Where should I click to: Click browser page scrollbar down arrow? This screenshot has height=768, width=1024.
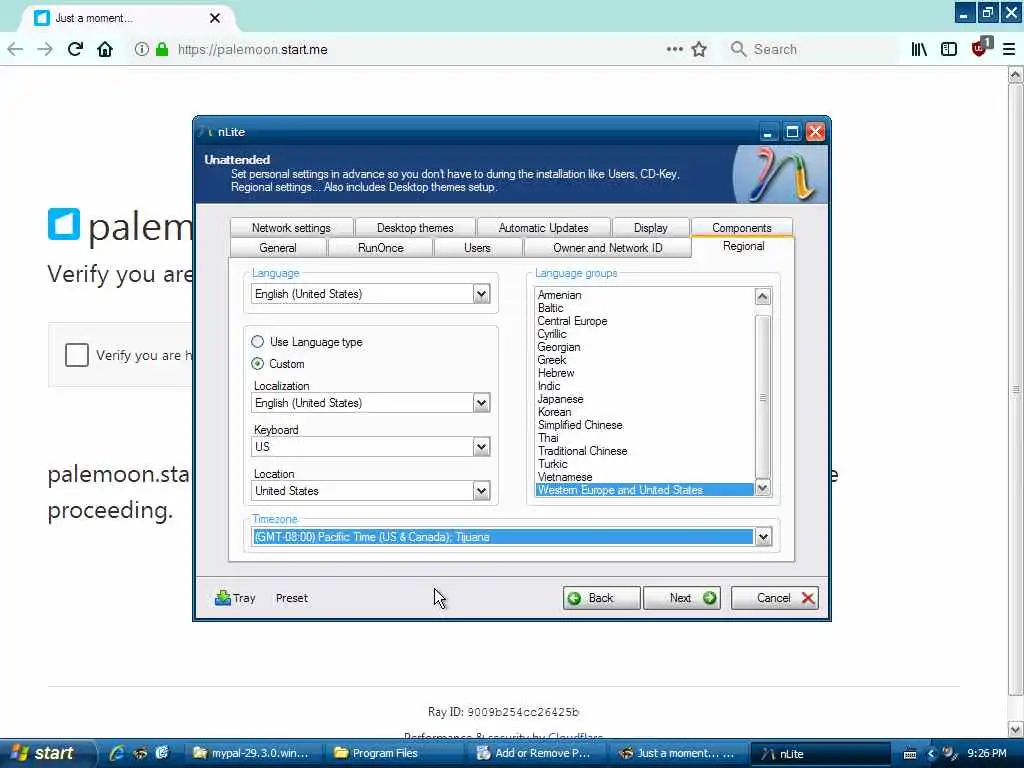pos(1016,729)
